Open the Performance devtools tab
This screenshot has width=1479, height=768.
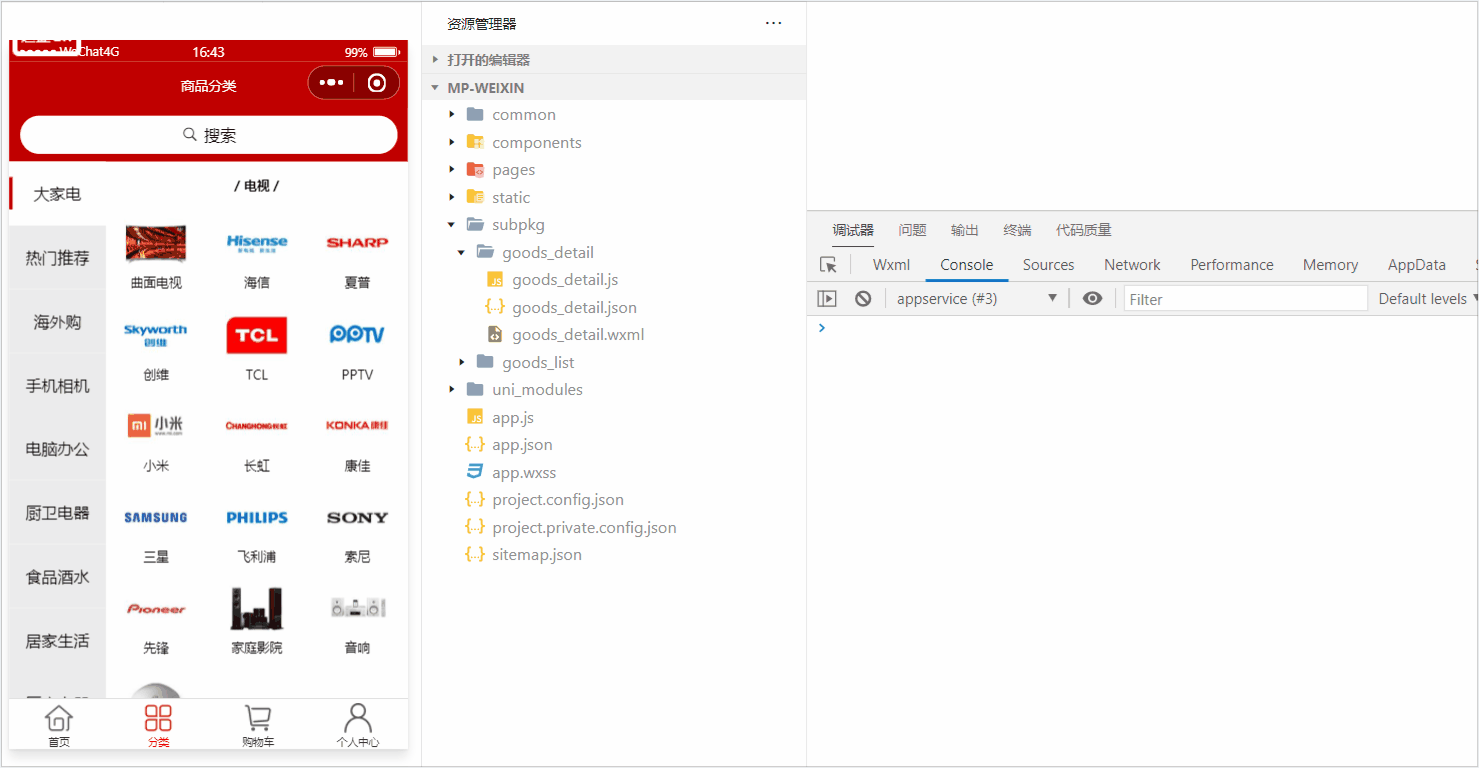[x=1232, y=265]
